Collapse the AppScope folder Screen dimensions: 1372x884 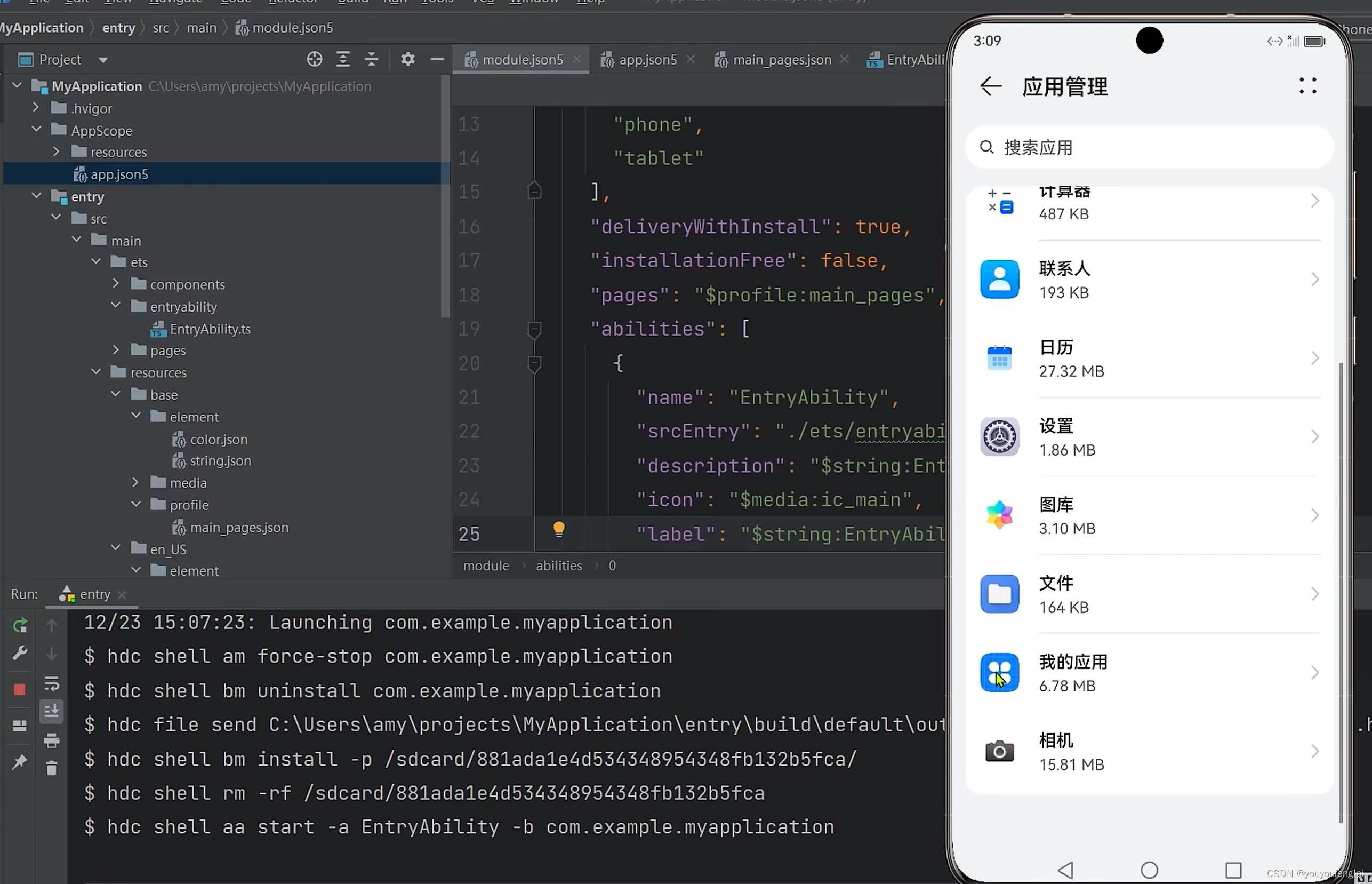(x=37, y=129)
